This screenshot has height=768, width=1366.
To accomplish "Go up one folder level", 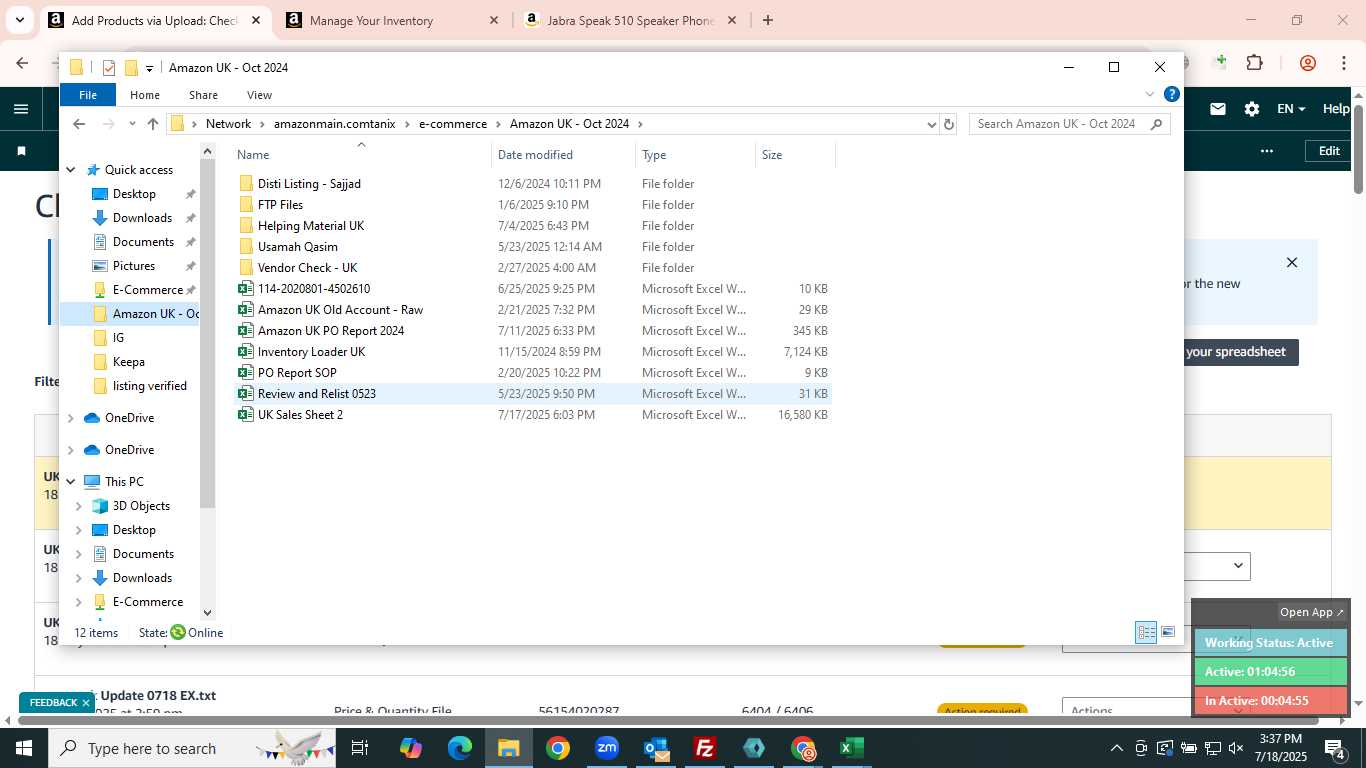I will [x=152, y=124].
